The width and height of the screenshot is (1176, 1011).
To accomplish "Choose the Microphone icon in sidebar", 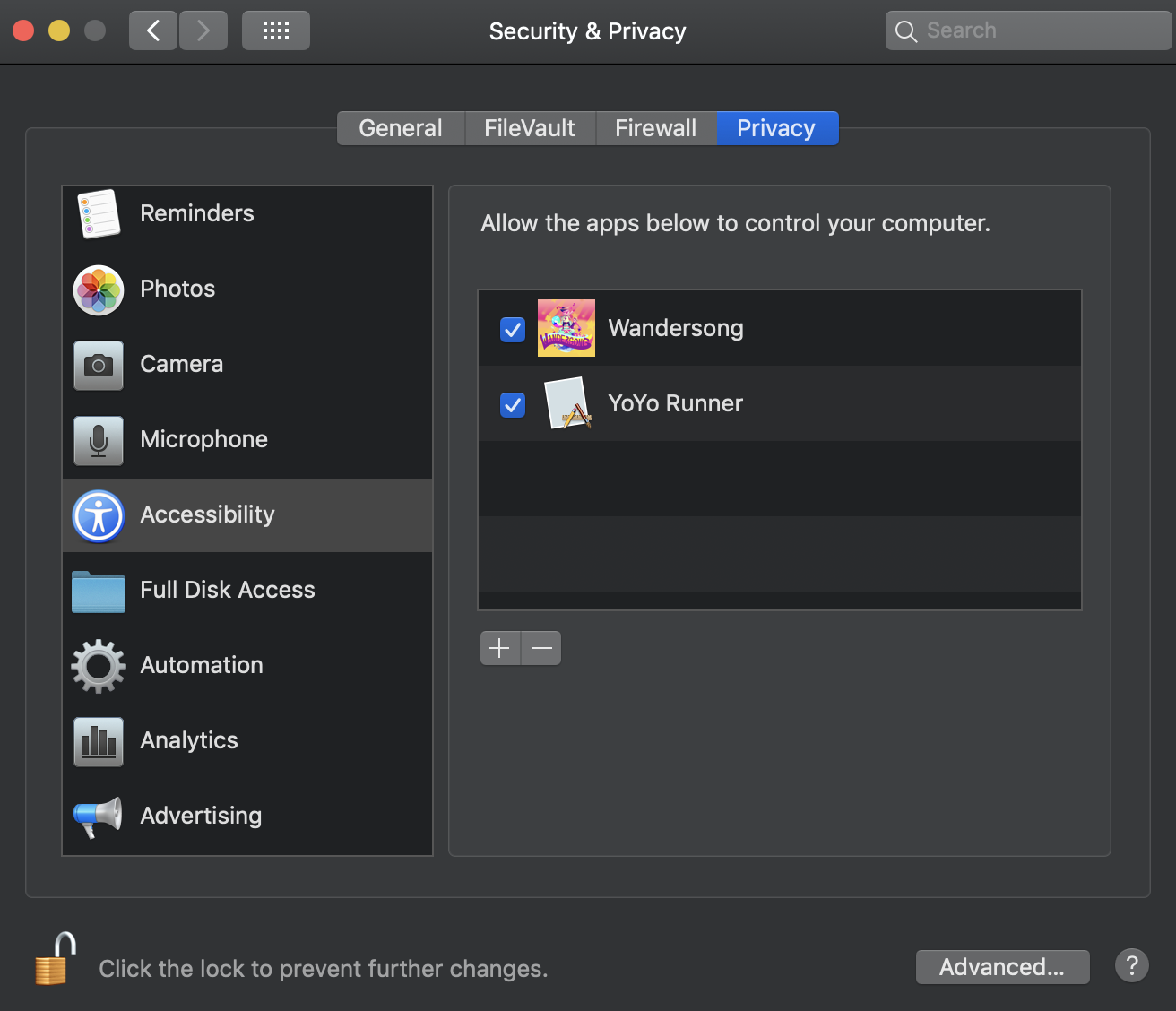I will pos(99,440).
